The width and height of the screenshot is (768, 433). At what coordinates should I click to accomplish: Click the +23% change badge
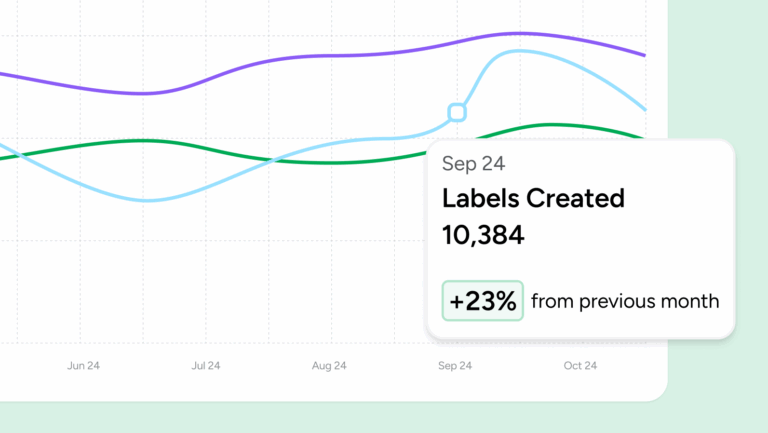click(483, 300)
